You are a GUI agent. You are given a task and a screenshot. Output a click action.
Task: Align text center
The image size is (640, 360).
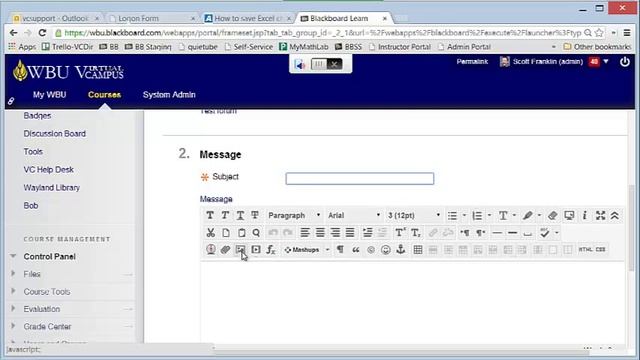pyautogui.click(x=320, y=233)
